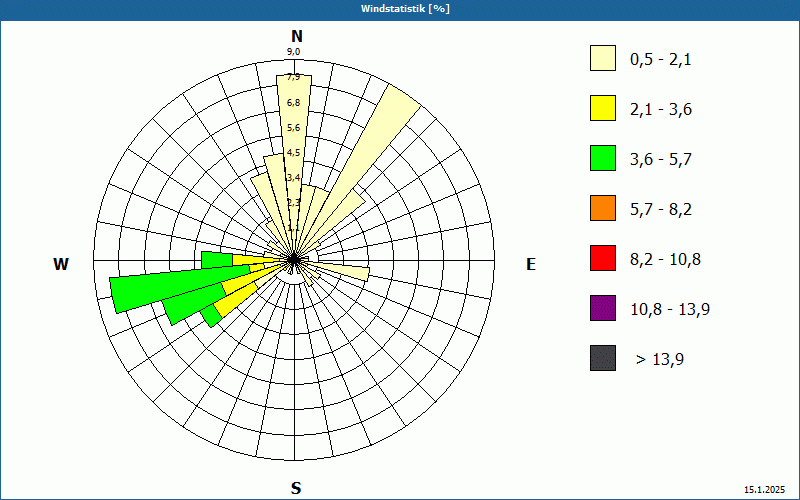This screenshot has height=500, width=800.
Task: Click the 3,4 scale label
Action: [x=293, y=178]
